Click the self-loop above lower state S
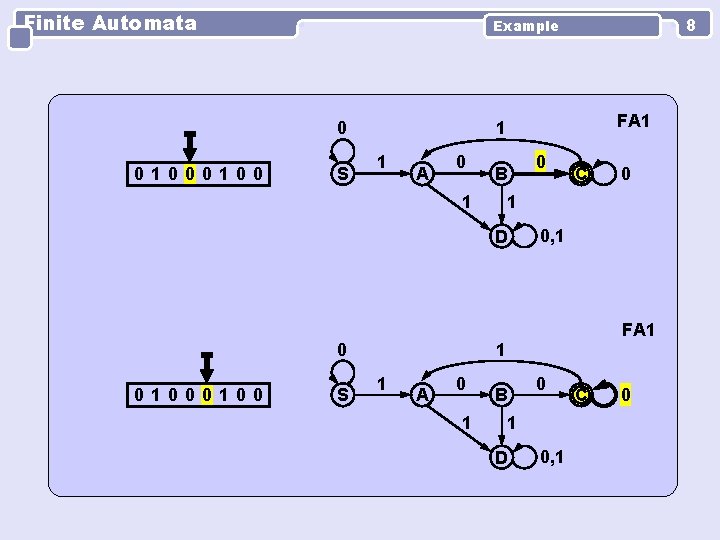The image size is (720, 540). click(343, 371)
